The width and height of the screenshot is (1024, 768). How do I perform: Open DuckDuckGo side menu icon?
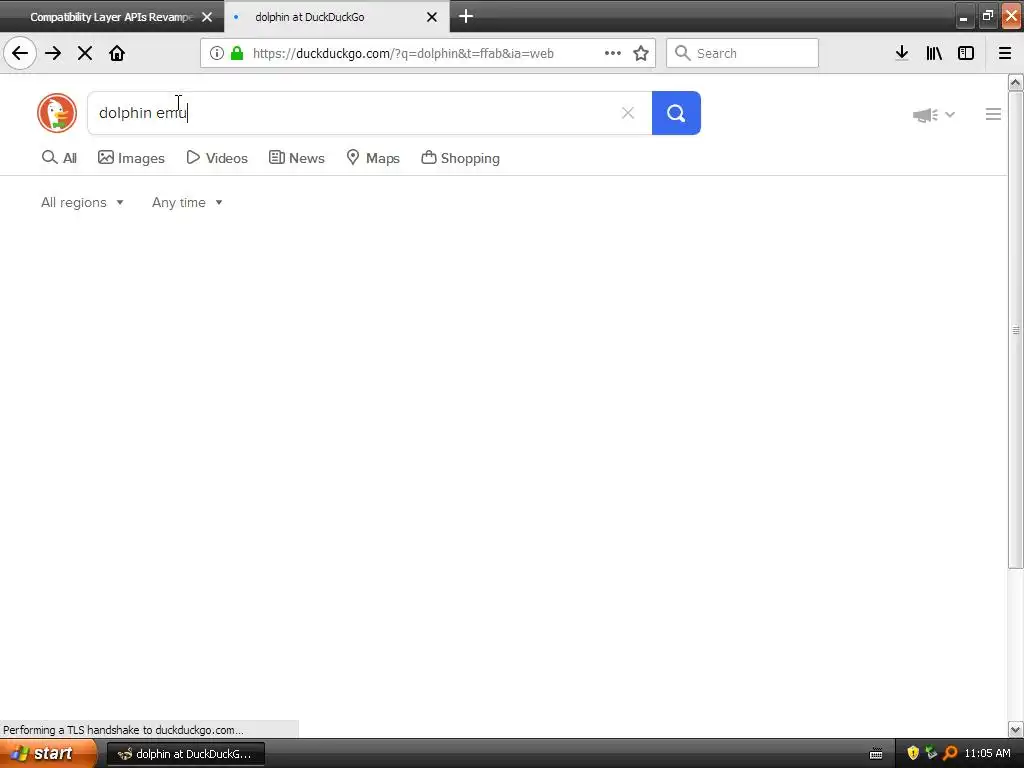pos(993,114)
